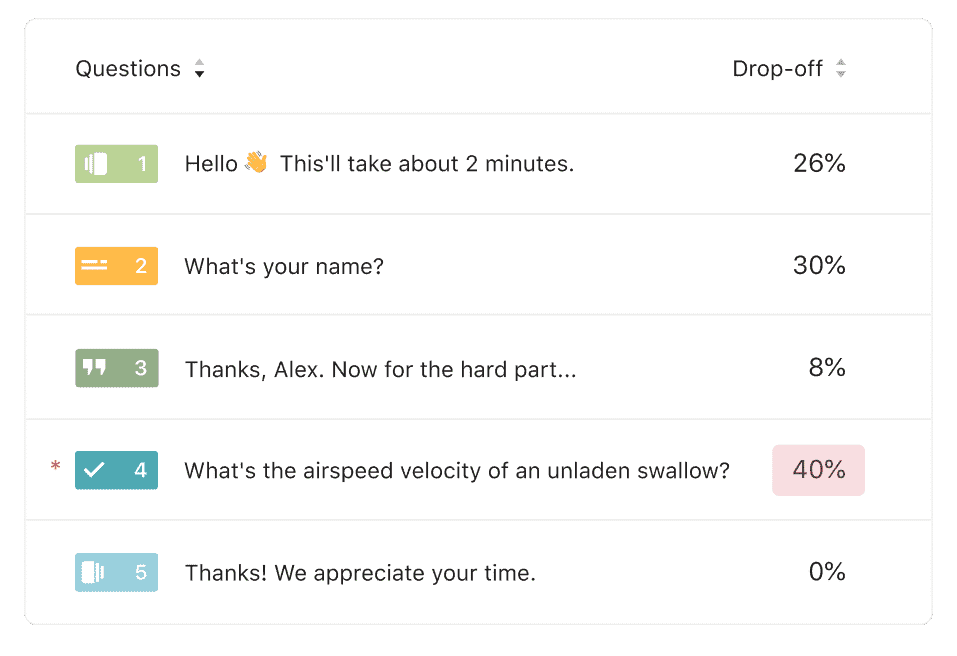Viewport: 957px width, 656px height.
Task: Sort by Drop-off using the sort arrows
Action: click(x=841, y=68)
